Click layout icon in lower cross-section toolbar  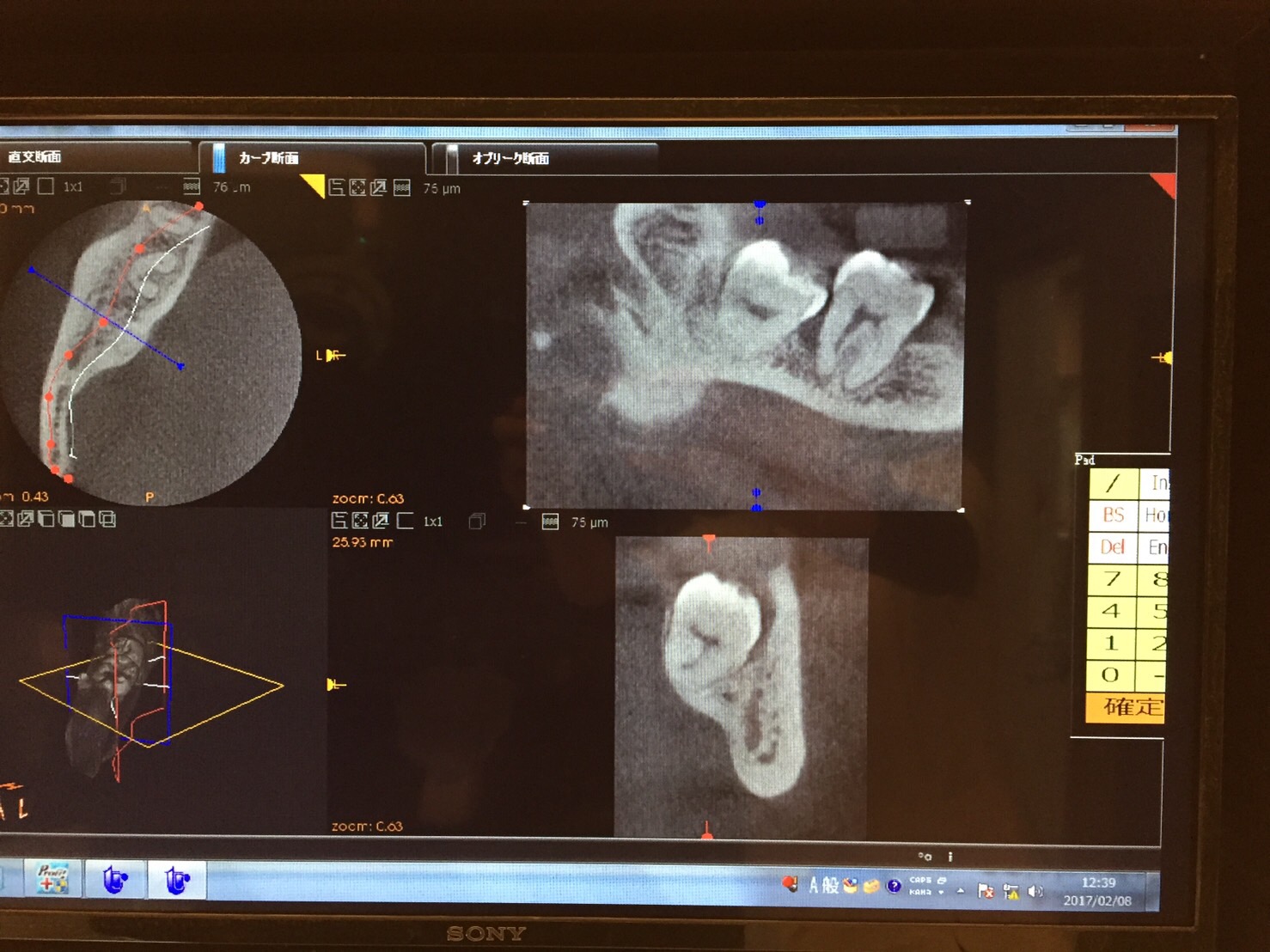point(339,521)
